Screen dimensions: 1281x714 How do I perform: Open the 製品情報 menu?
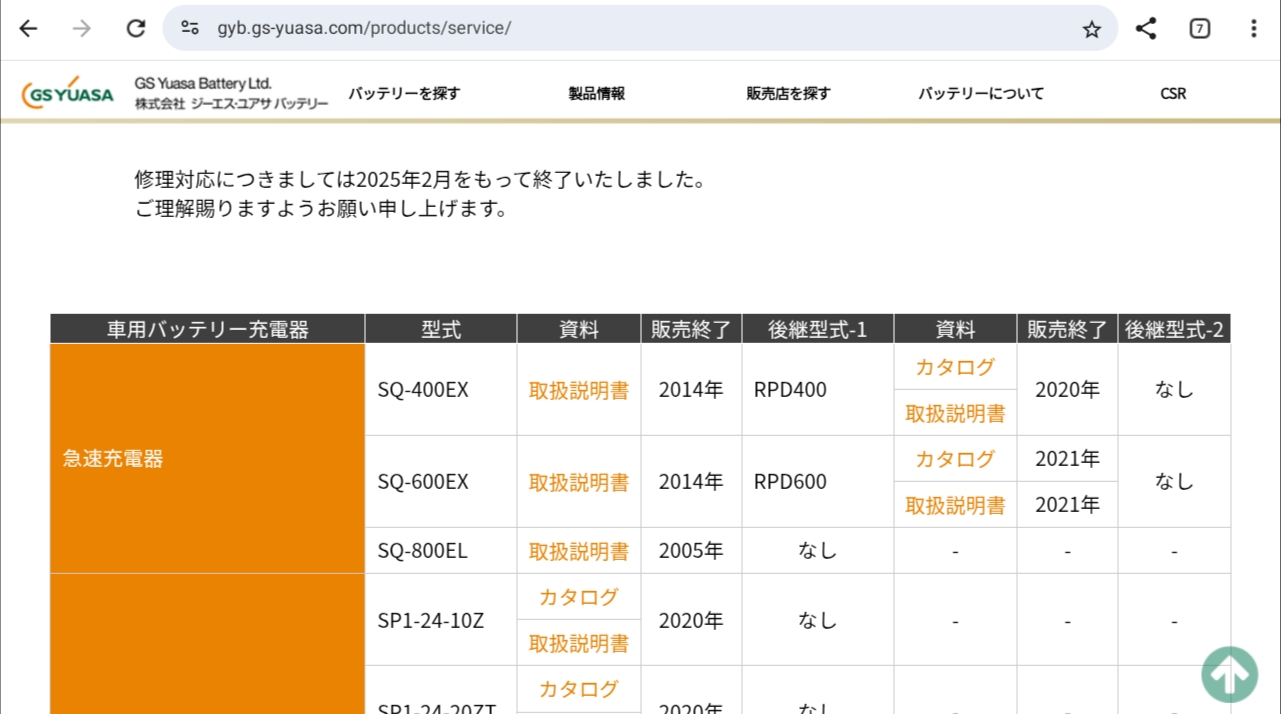[x=597, y=93]
